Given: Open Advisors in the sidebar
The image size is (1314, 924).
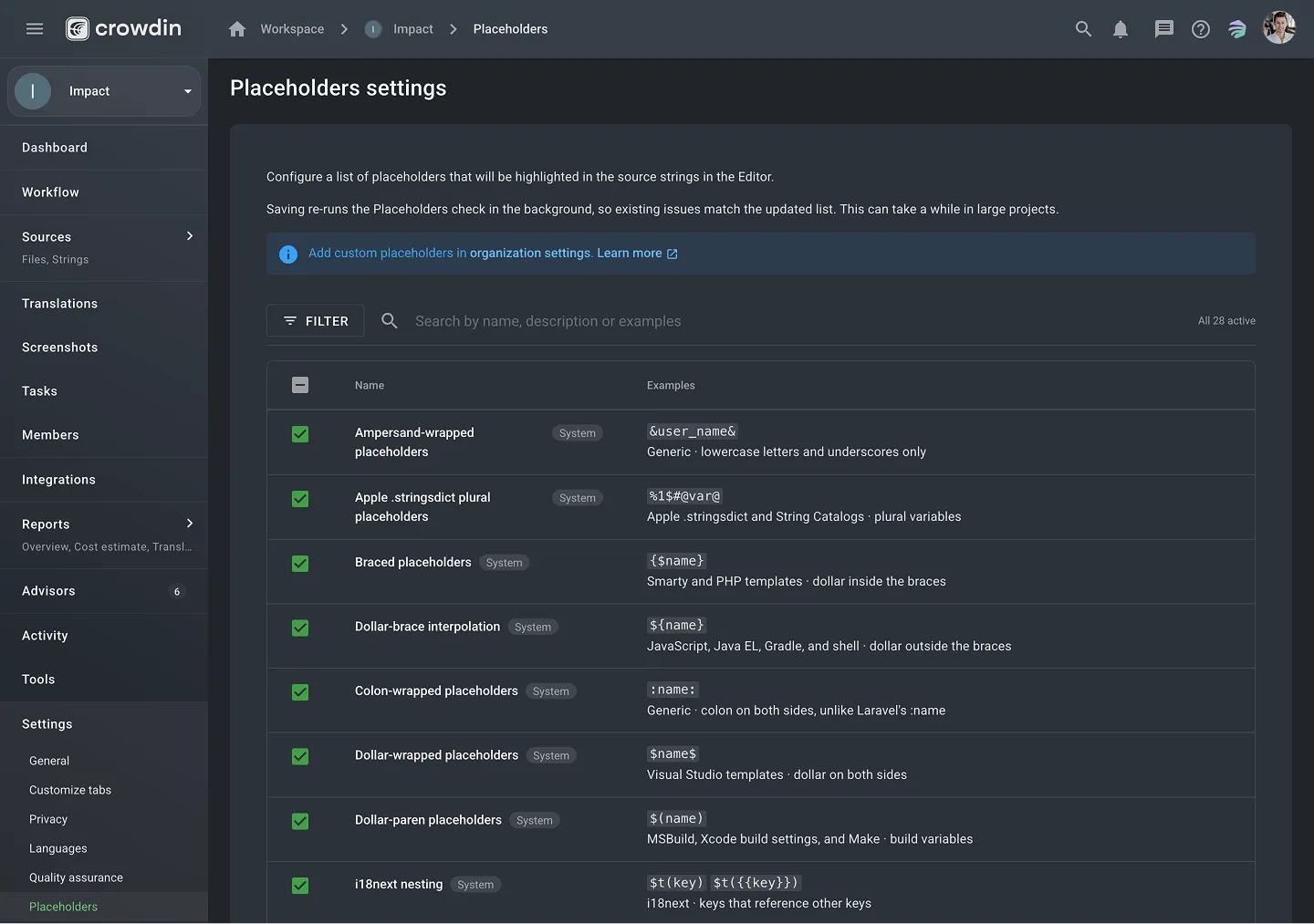Looking at the screenshot, I should click(104, 591).
